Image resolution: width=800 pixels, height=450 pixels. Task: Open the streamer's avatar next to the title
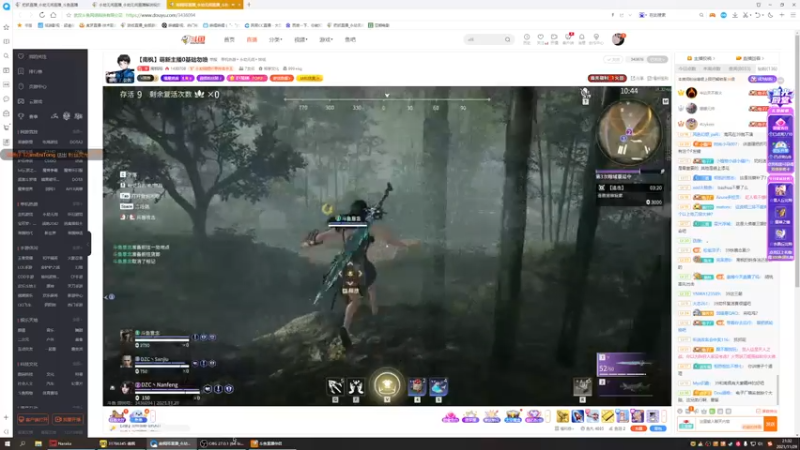120,68
